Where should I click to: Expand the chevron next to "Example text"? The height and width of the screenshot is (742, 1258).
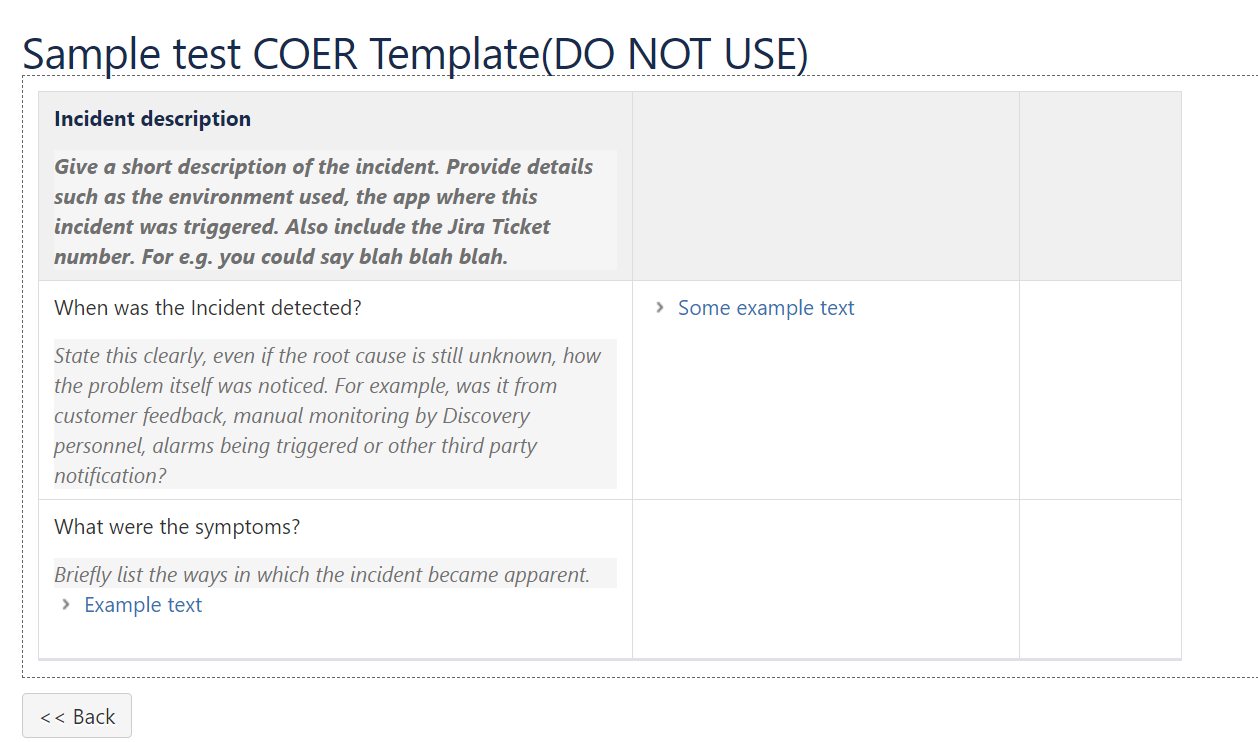coord(65,604)
